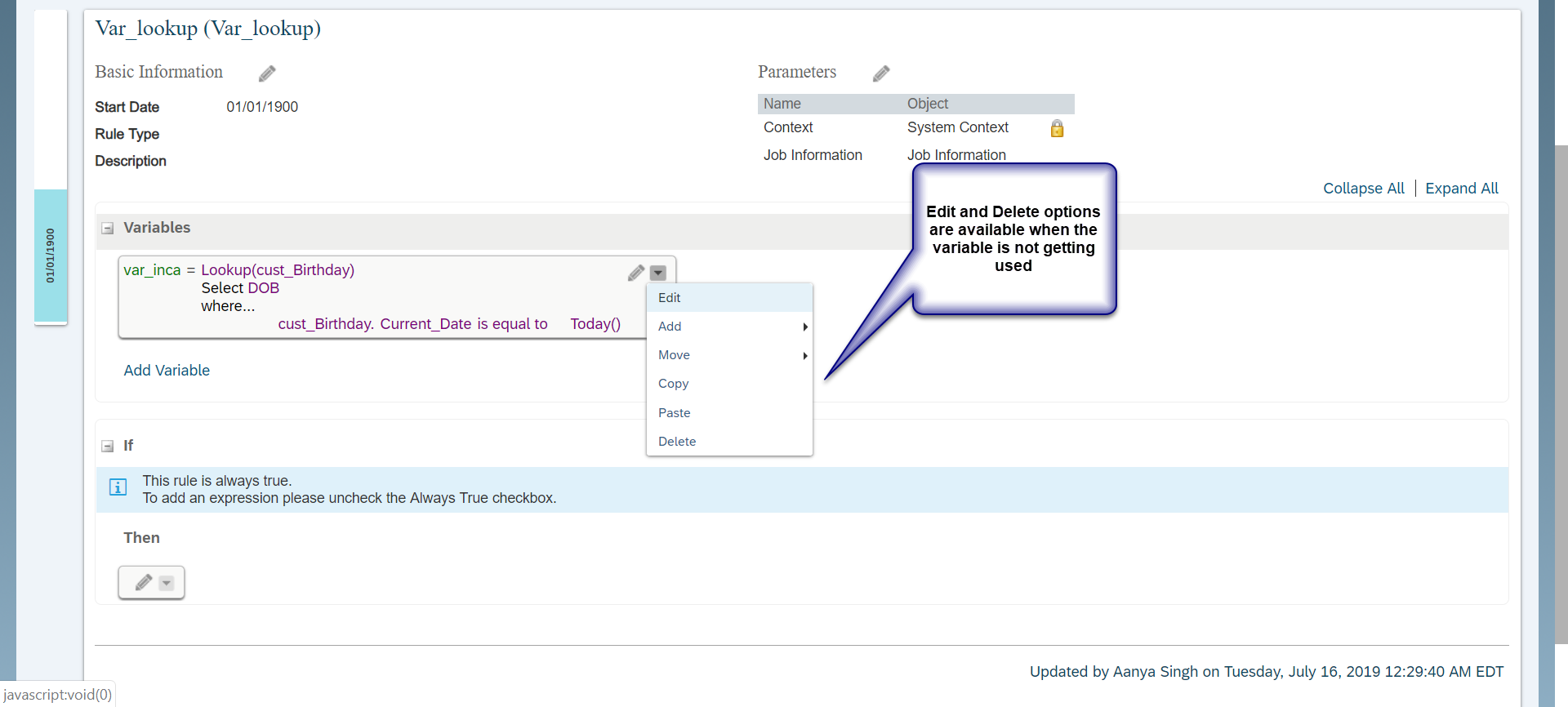Click the info icon in always-true message
This screenshot has width=1568, height=707.
pos(118,487)
